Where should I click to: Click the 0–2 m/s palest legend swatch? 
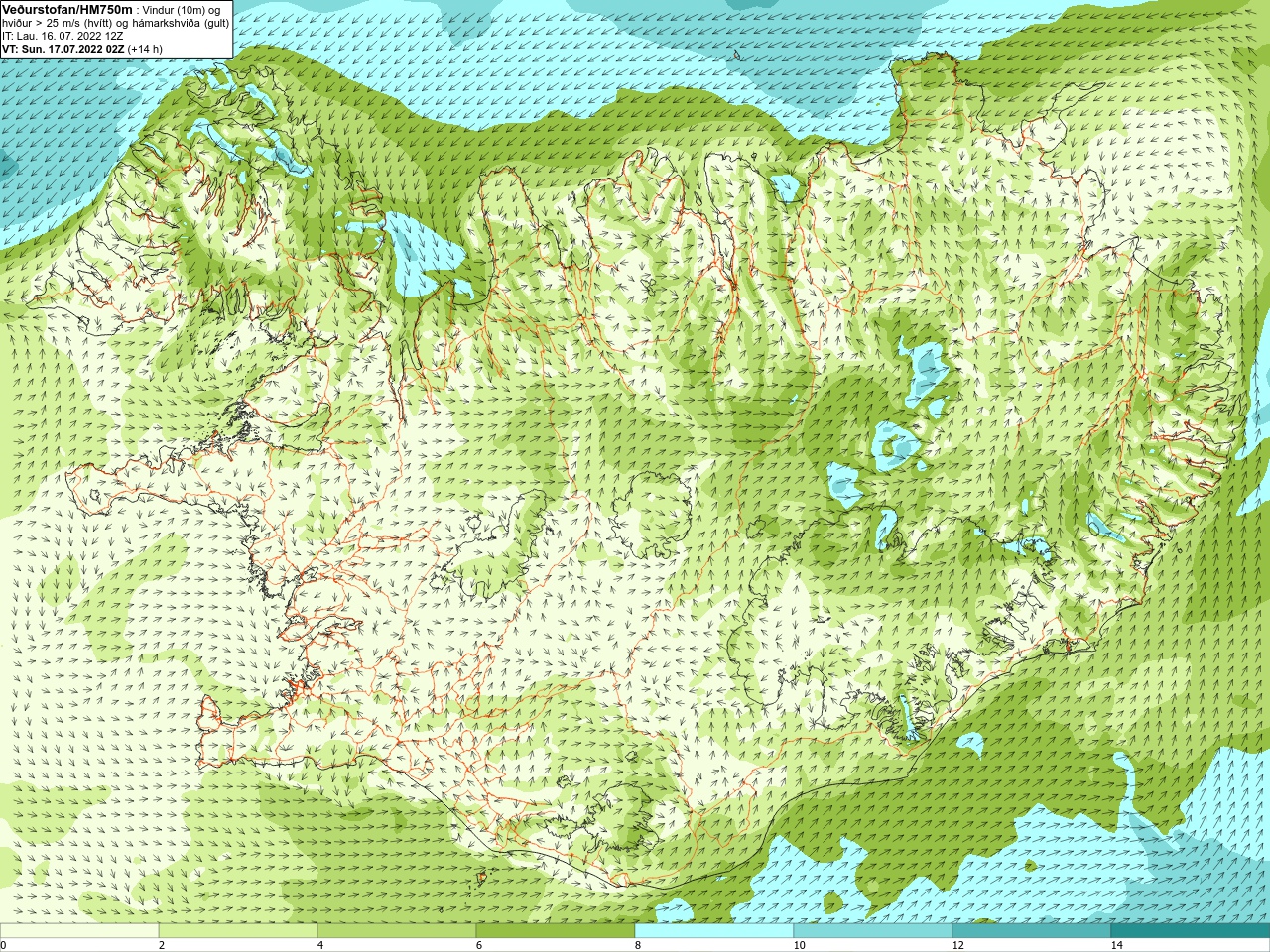tap(79, 931)
